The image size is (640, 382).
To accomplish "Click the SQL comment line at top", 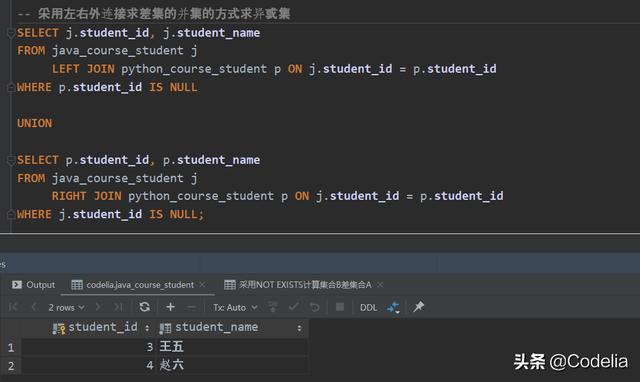I will click(x=153, y=14).
